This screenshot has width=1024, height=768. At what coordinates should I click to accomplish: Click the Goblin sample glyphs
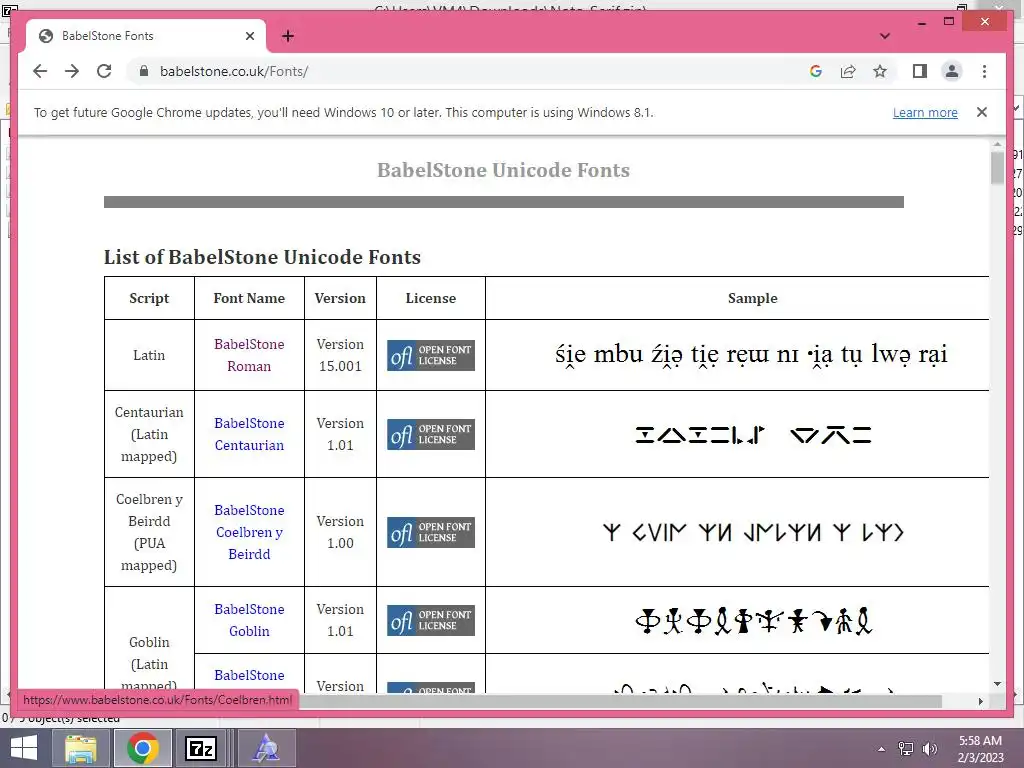pos(753,620)
